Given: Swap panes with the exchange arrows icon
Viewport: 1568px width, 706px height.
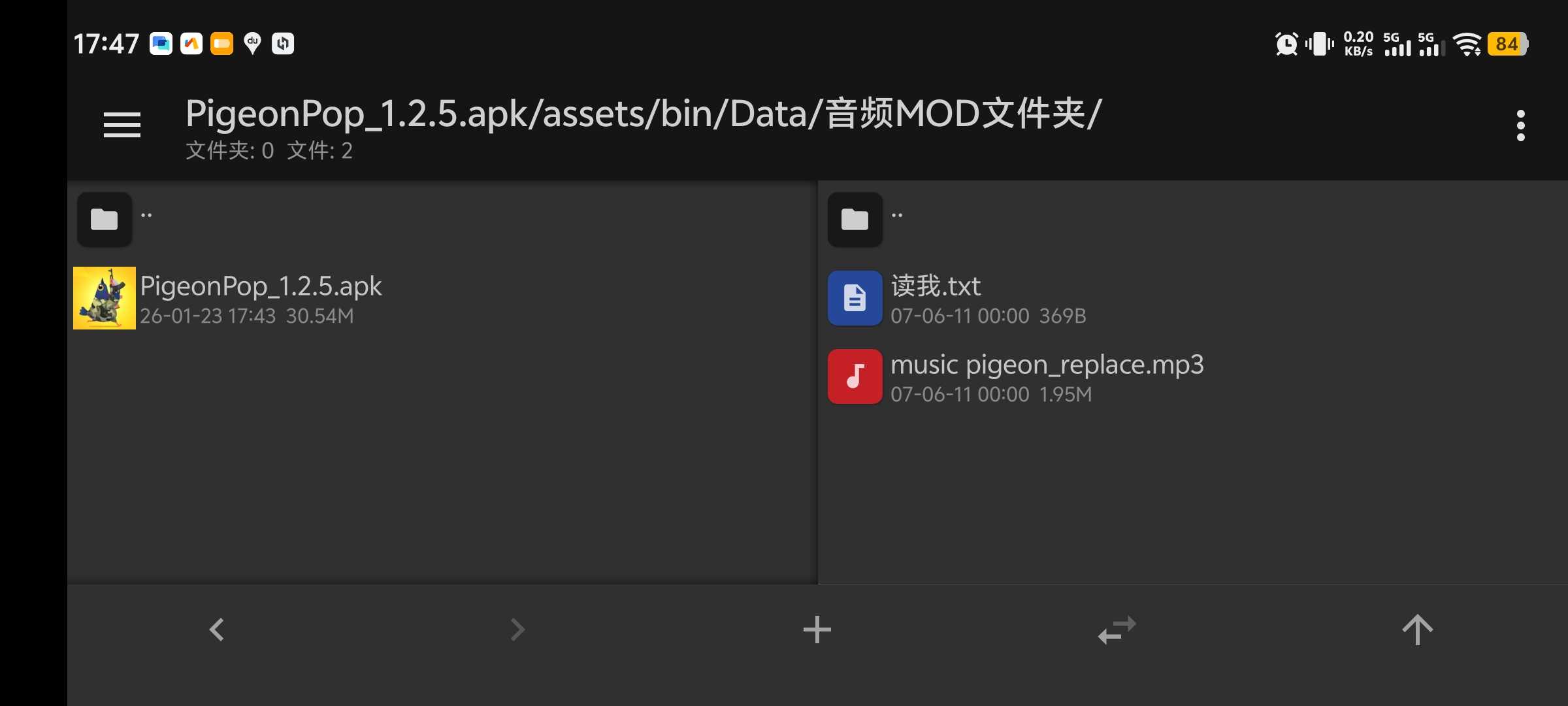Looking at the screenshot, I should (x=1117, y=630).
